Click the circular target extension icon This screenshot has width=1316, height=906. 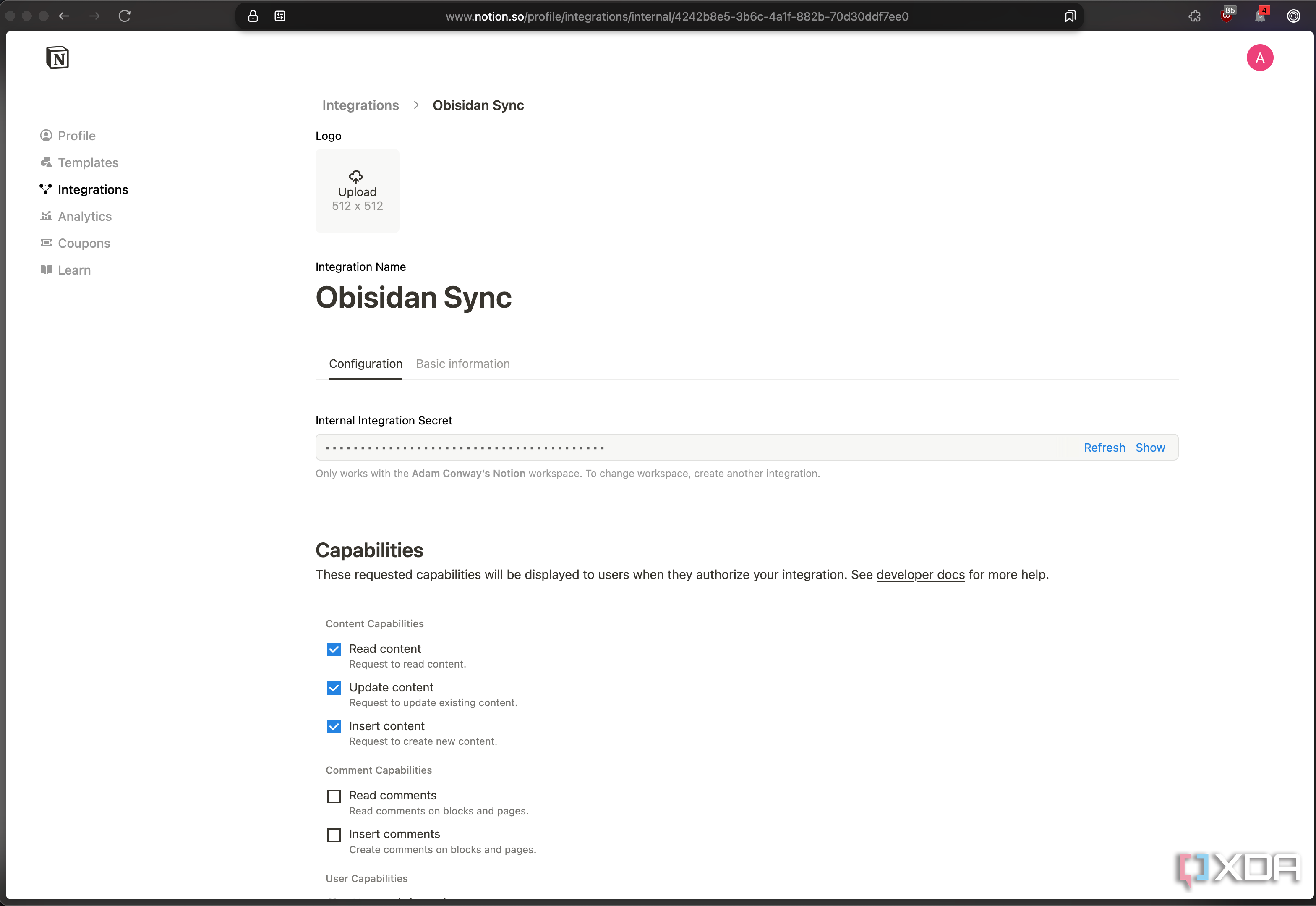point(1293,16)
